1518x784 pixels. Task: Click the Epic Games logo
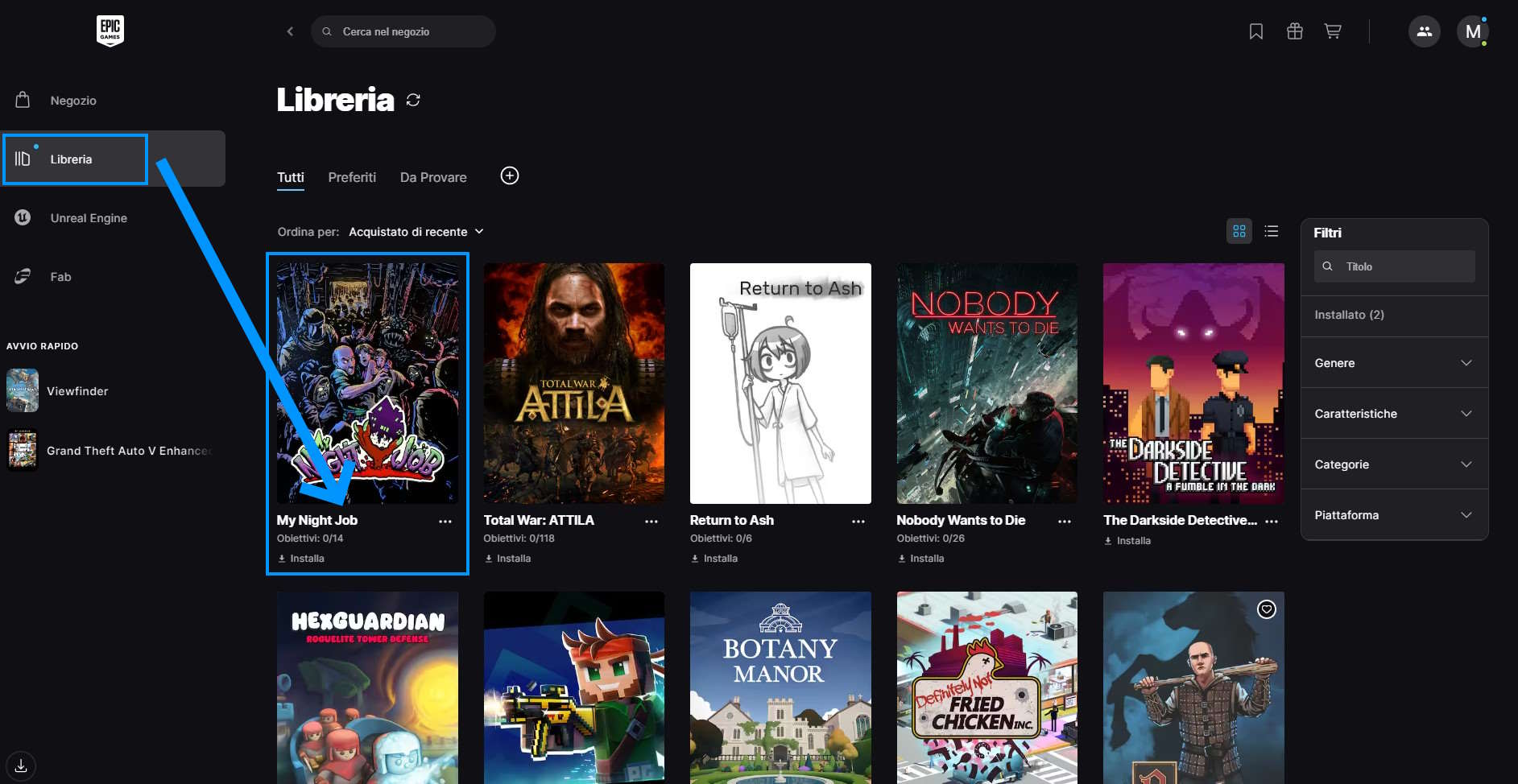[x=110, y=31]
